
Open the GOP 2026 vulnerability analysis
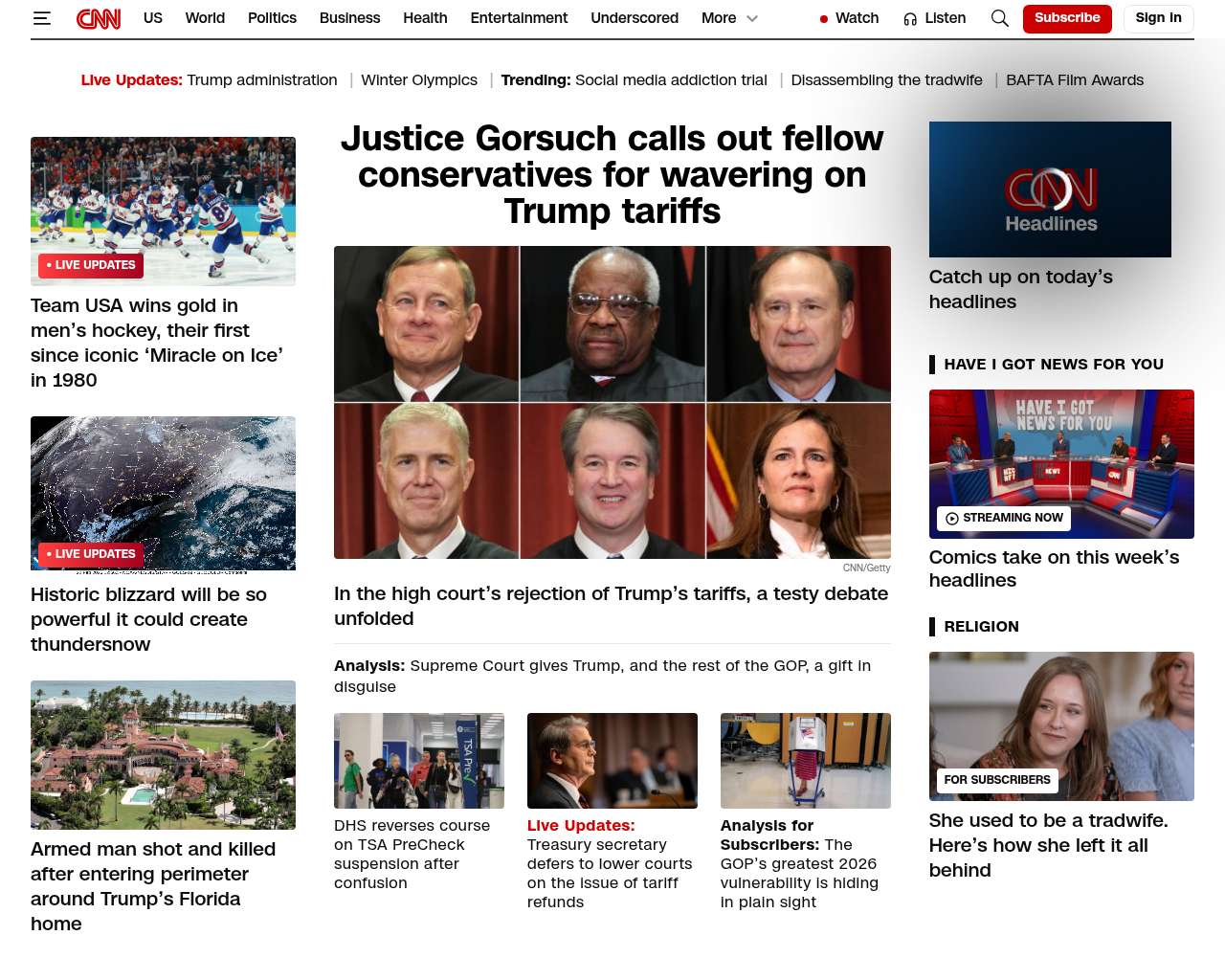click(799, 863)
